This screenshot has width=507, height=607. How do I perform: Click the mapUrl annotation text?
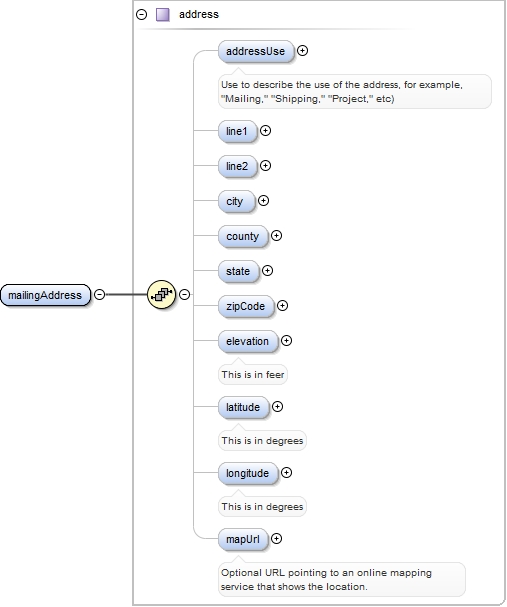(326, 580)
